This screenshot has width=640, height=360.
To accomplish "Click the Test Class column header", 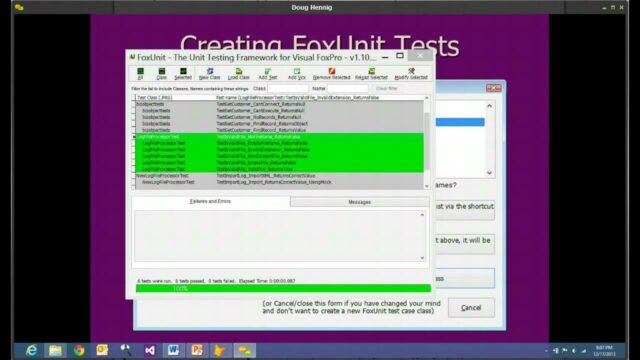I will pos(175,98).
